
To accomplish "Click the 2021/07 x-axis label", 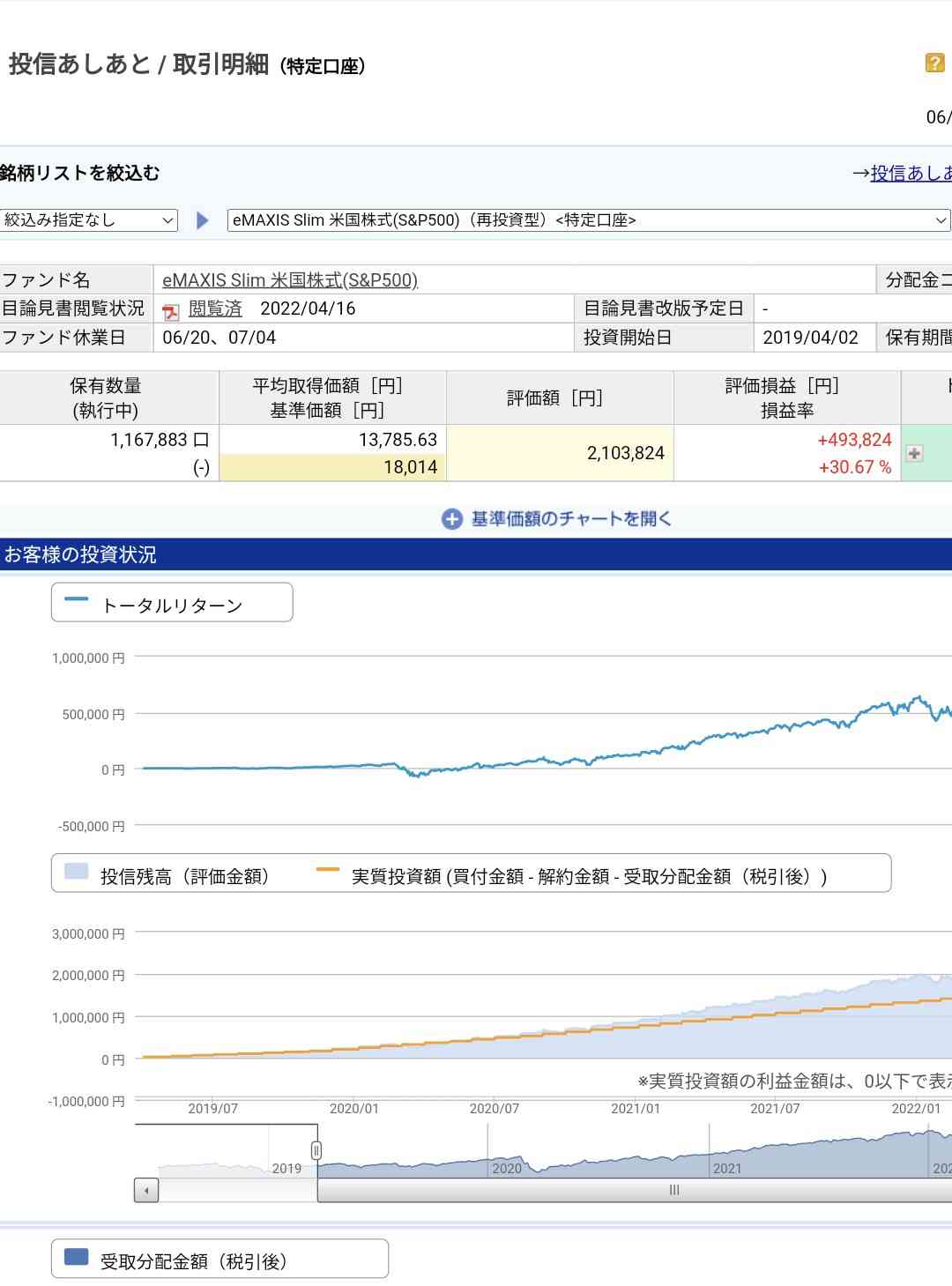I will tap(775, 1109).
